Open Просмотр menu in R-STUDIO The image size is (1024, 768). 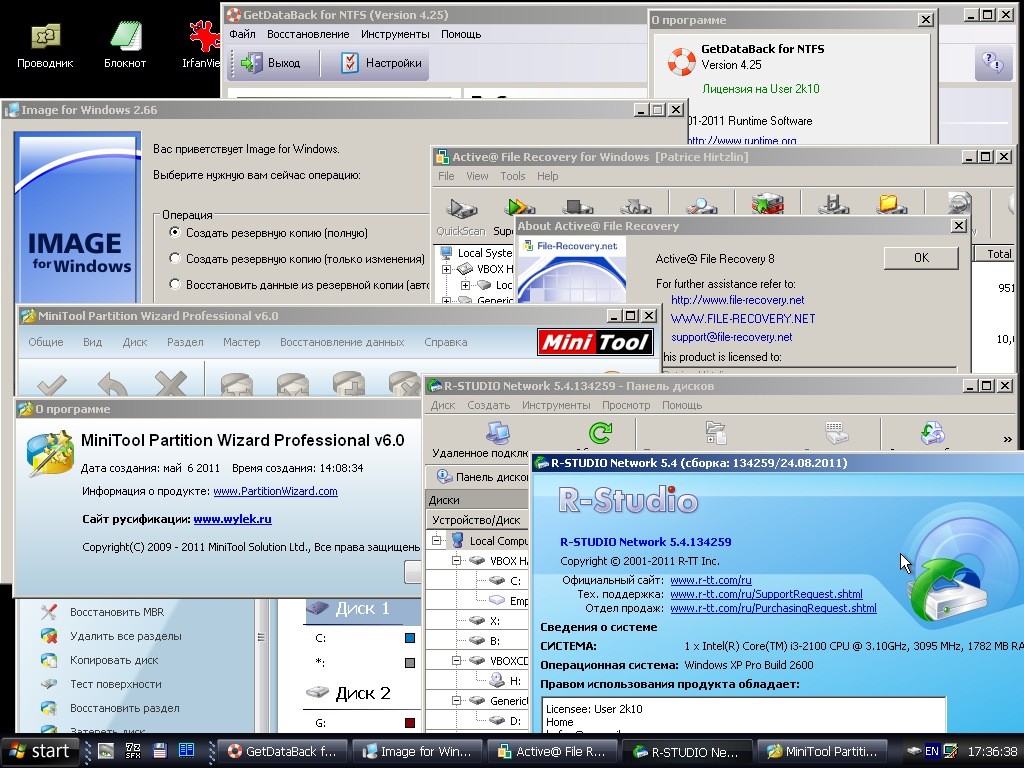coord(626,405)
